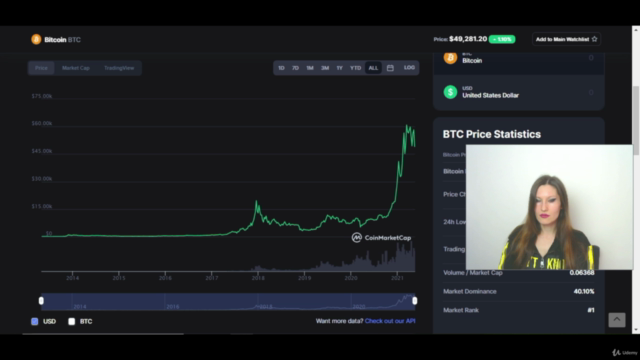Set chart range to 1D
Screen dimensions: 640x360
pyautogui.click(x=281, y=68)
